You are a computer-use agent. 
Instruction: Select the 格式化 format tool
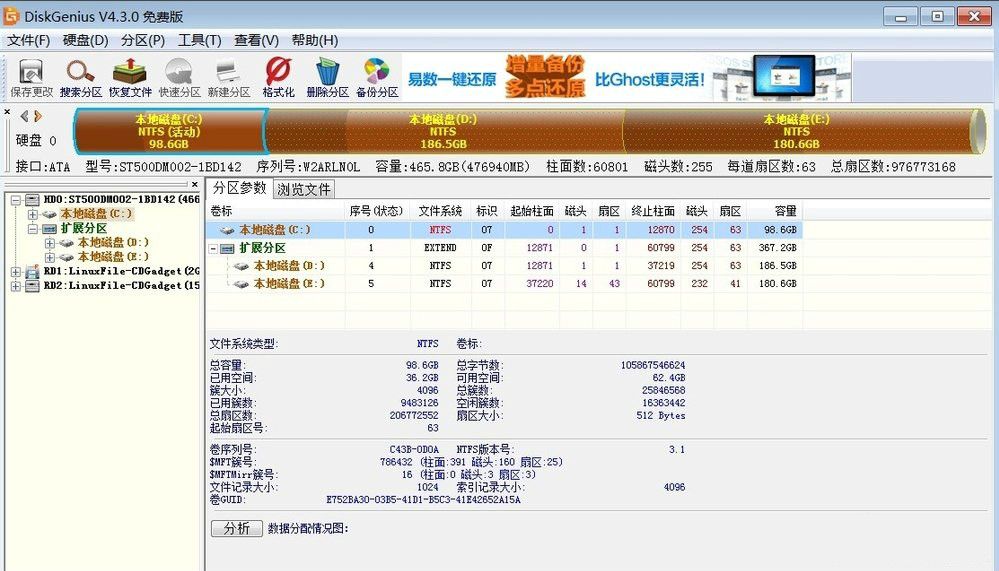[x=278, y=78]
